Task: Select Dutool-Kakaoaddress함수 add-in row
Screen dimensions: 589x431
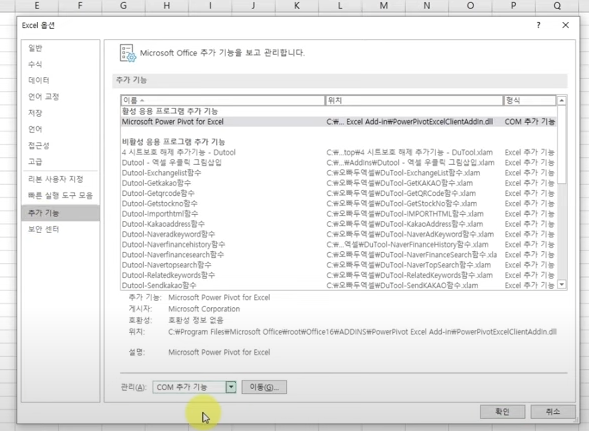Action: (338, 224)
